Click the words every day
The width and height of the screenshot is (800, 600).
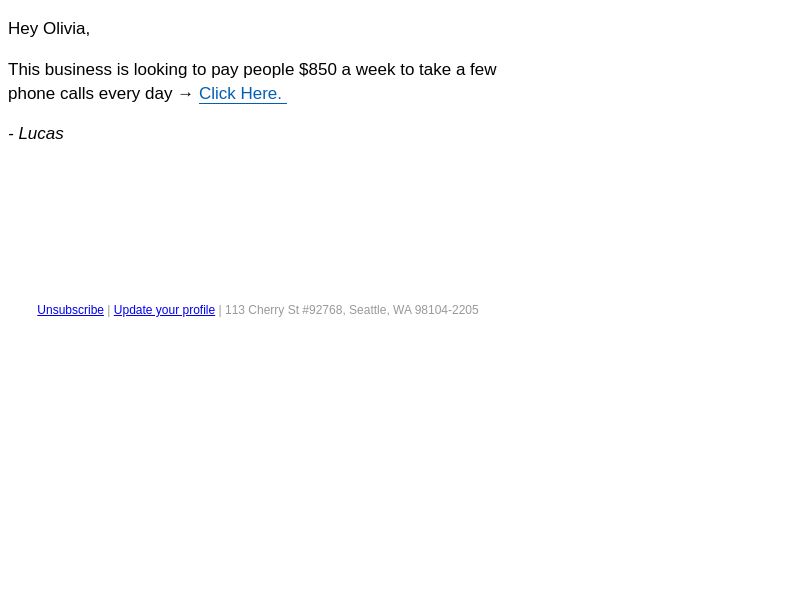pyautogui.click(x=136, y=94)
